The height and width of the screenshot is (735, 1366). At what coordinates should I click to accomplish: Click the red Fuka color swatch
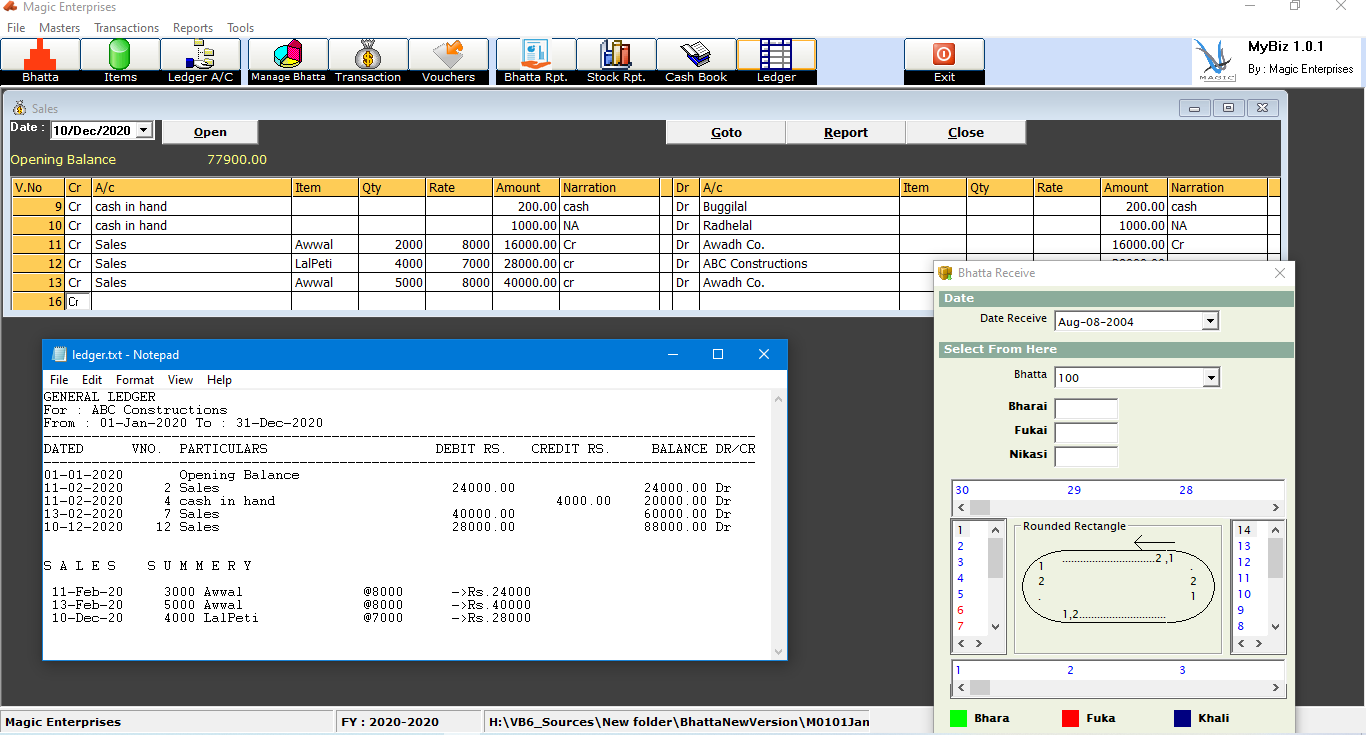(1071, 718)
